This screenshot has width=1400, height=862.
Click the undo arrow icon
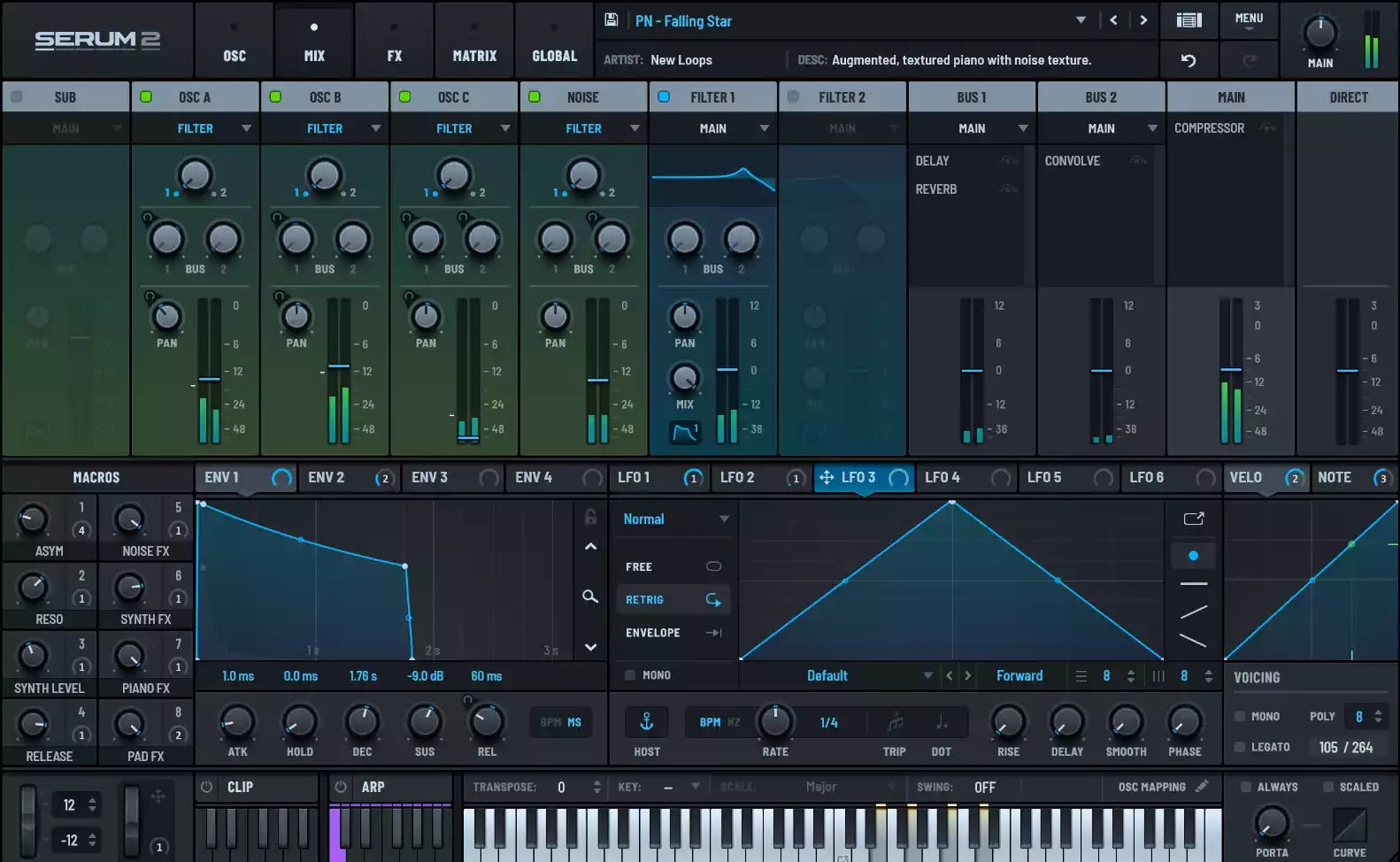click(1188, 60)
